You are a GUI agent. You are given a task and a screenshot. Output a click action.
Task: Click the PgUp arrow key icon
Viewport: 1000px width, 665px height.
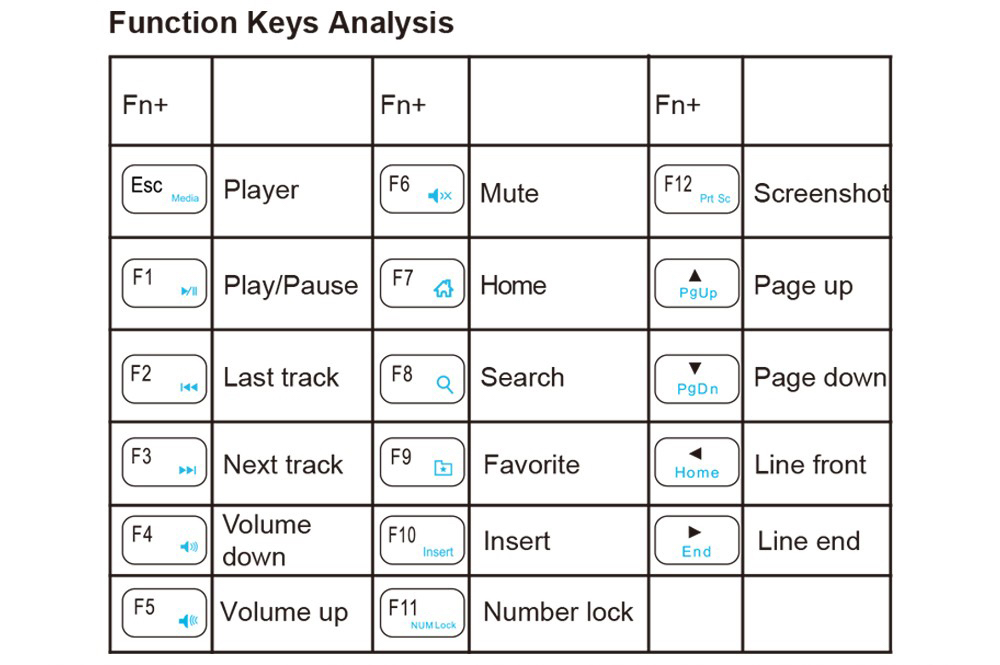pos(696,283)
